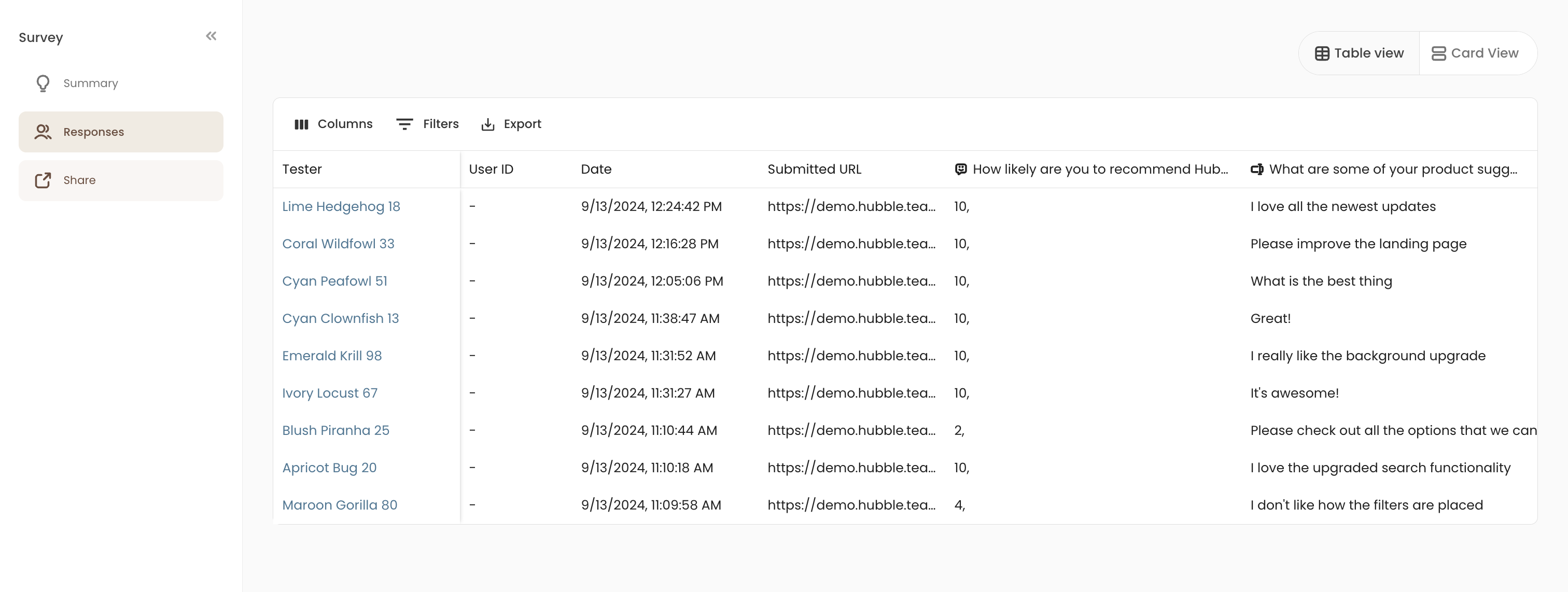
Task: Switch to Table view
Action: pyautogui.click(x=1359, y=53)
